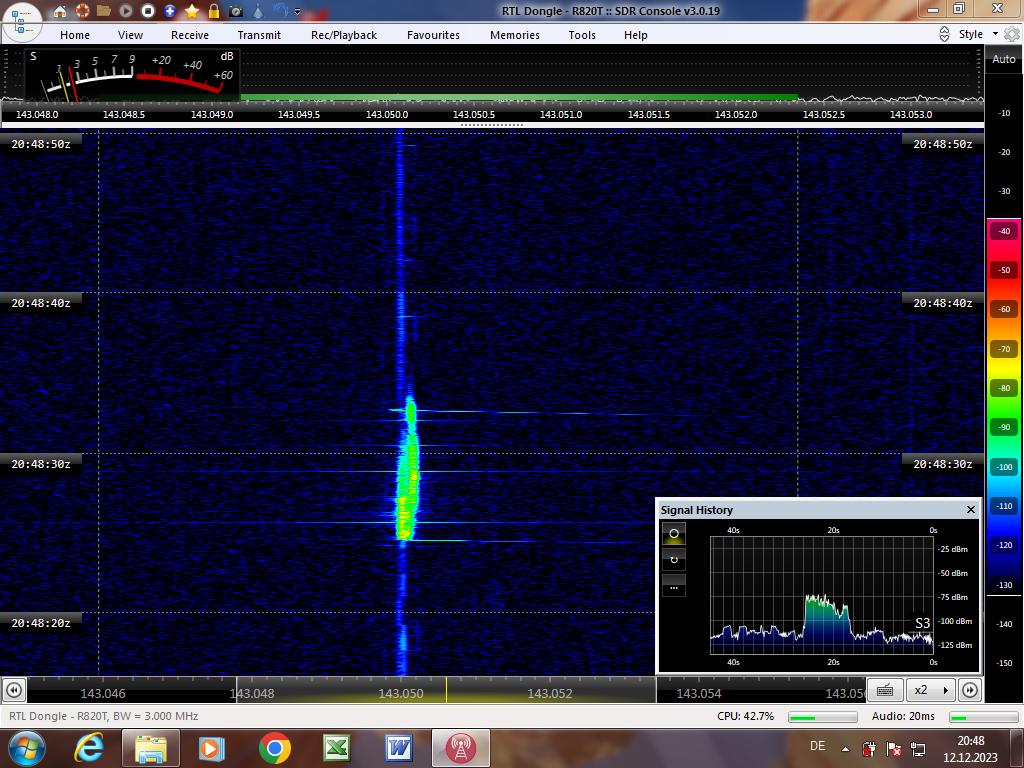This screenshot has width=1024, height=768.
Task: Click the 20:48:40z timestamp label at left
Action: pyautogui.click(x=40, y=303)
